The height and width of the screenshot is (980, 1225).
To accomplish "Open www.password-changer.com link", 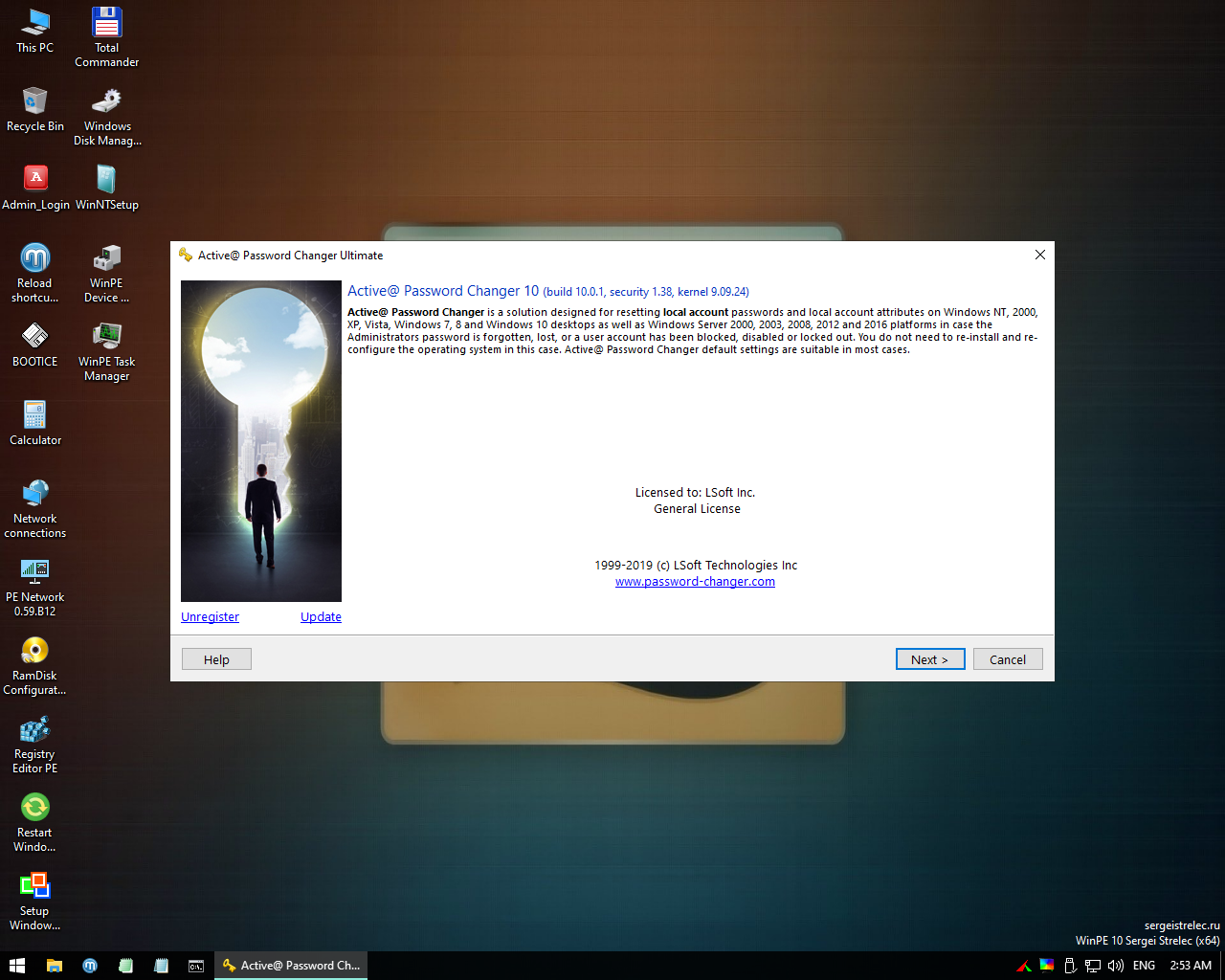I will coord(695,582).
